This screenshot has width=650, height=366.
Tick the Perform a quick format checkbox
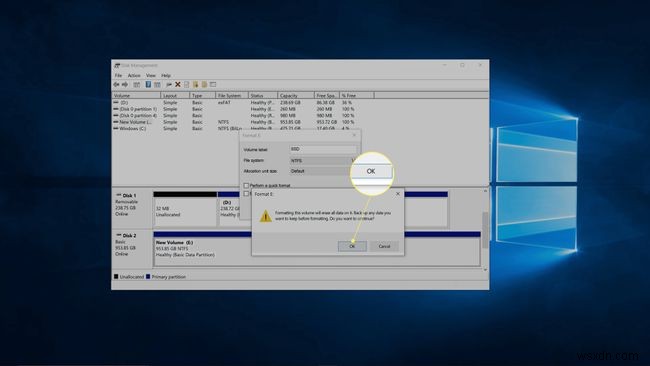[x=246, y=185]
